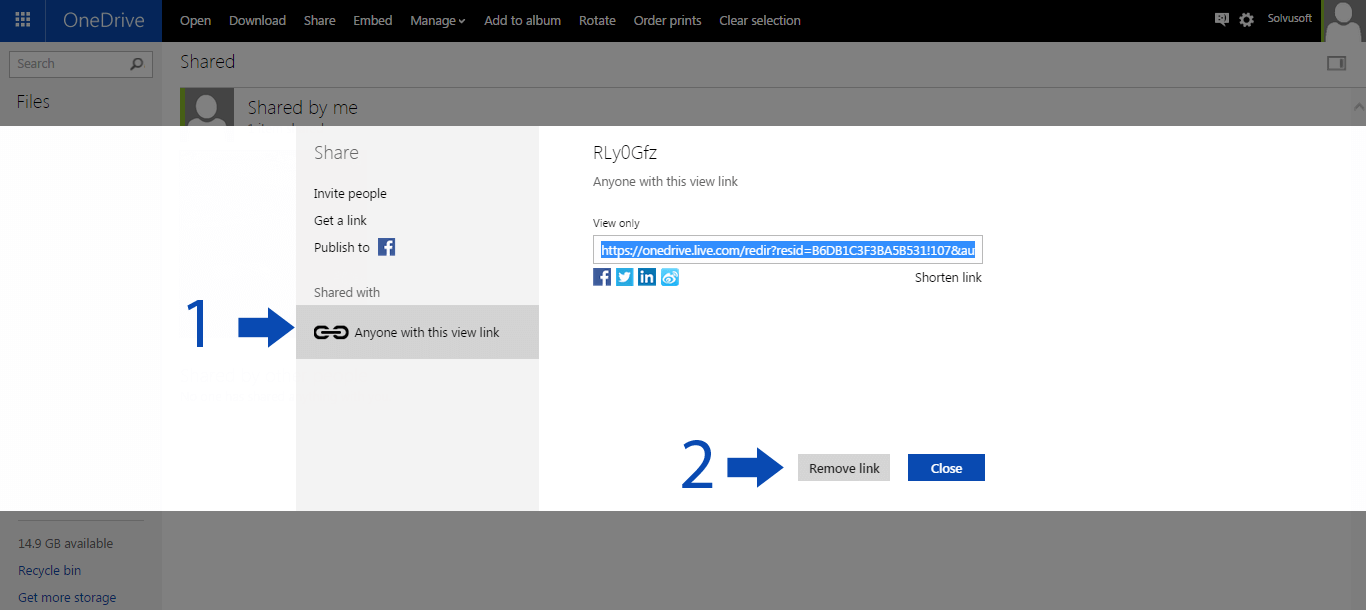Open the user profile avatar
This screenshot has height=610, width=1366.
[x=1343, y=21]
